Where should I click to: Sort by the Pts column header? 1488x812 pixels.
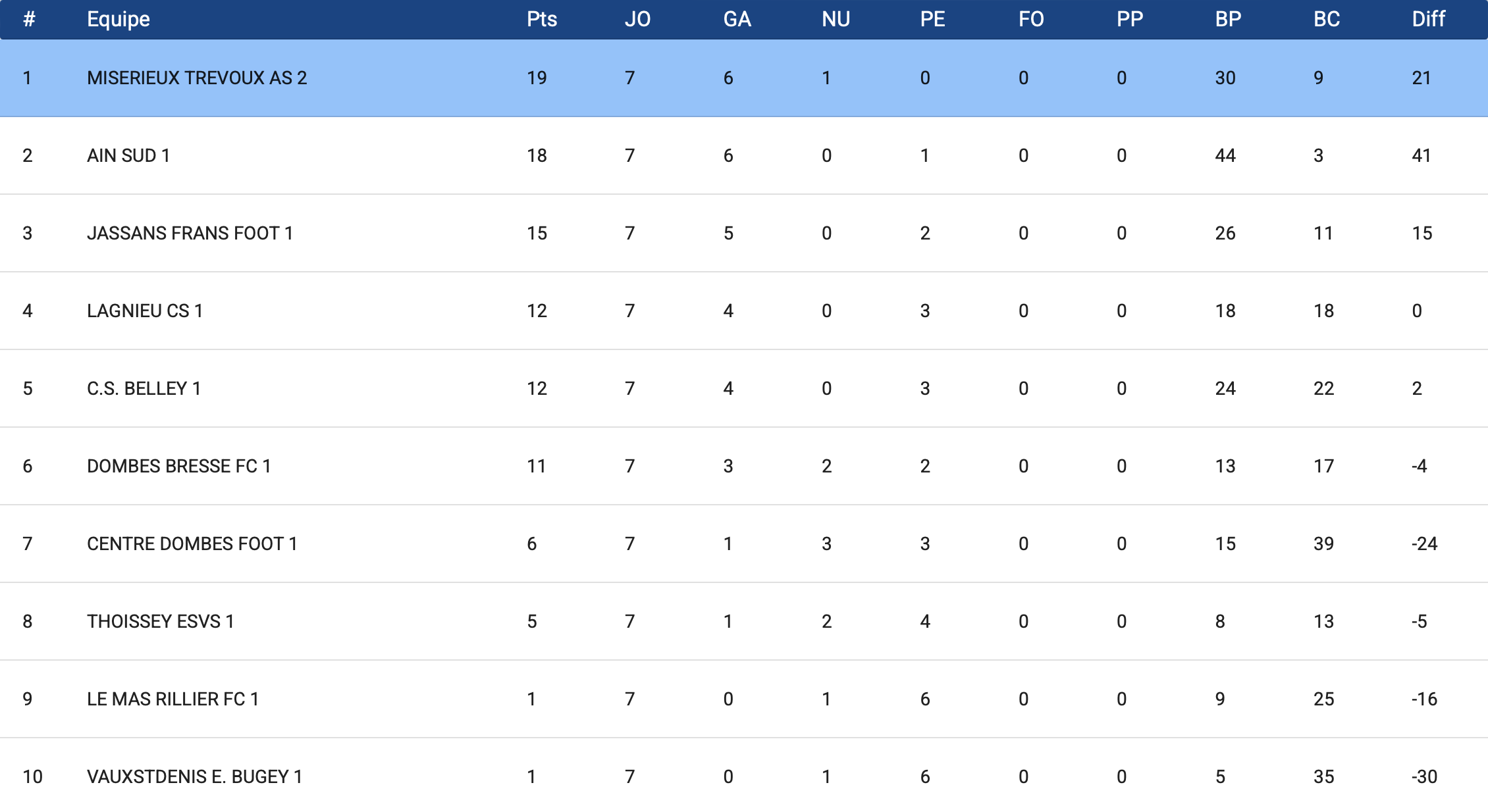click(x=541, y=19)
